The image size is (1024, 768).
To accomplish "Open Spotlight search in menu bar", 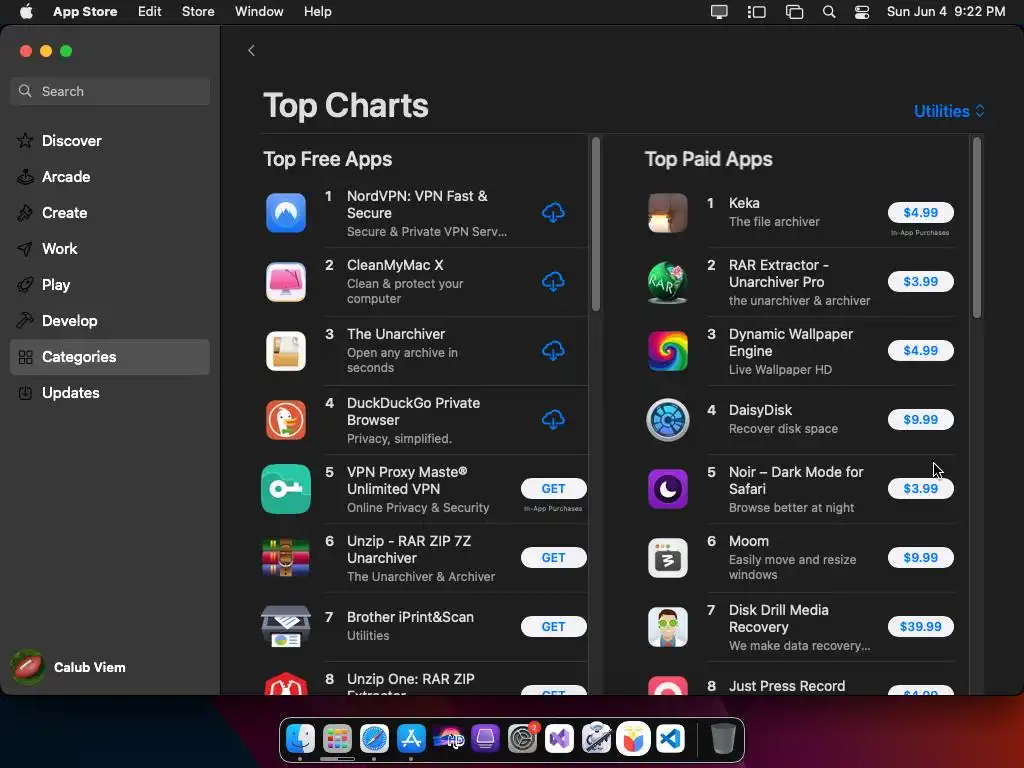I will coord(829,12).
